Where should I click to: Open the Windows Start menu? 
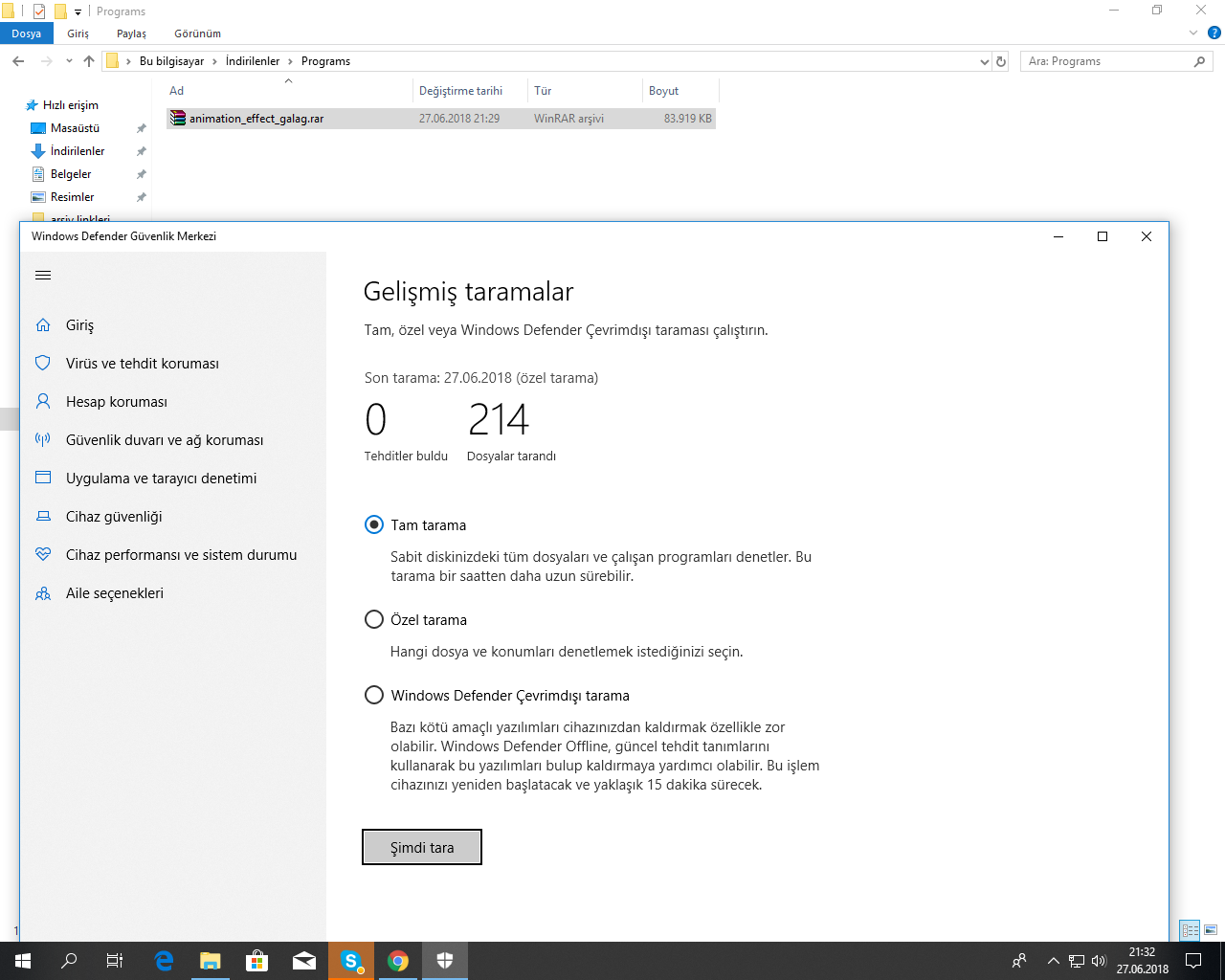coord(23,961)
